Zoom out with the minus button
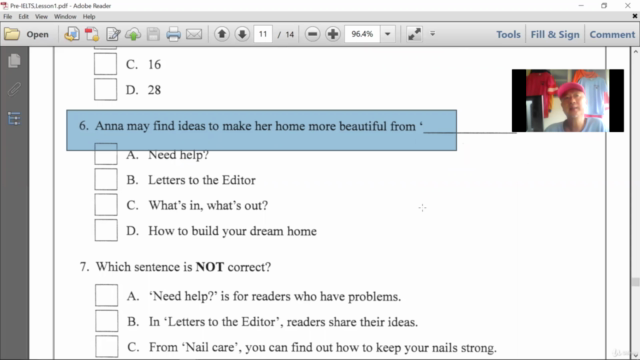 click(x=313, y=34)
